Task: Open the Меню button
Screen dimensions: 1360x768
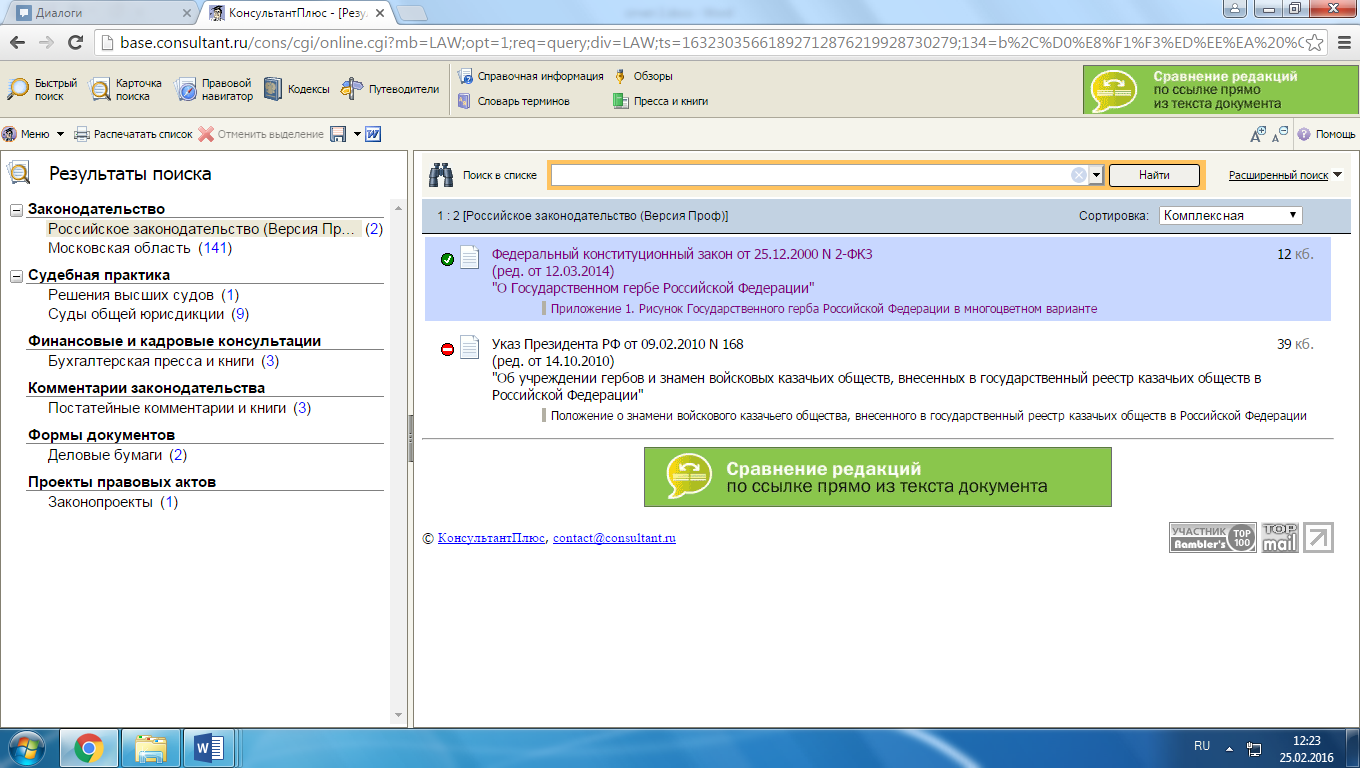Action: coord(26,134)
